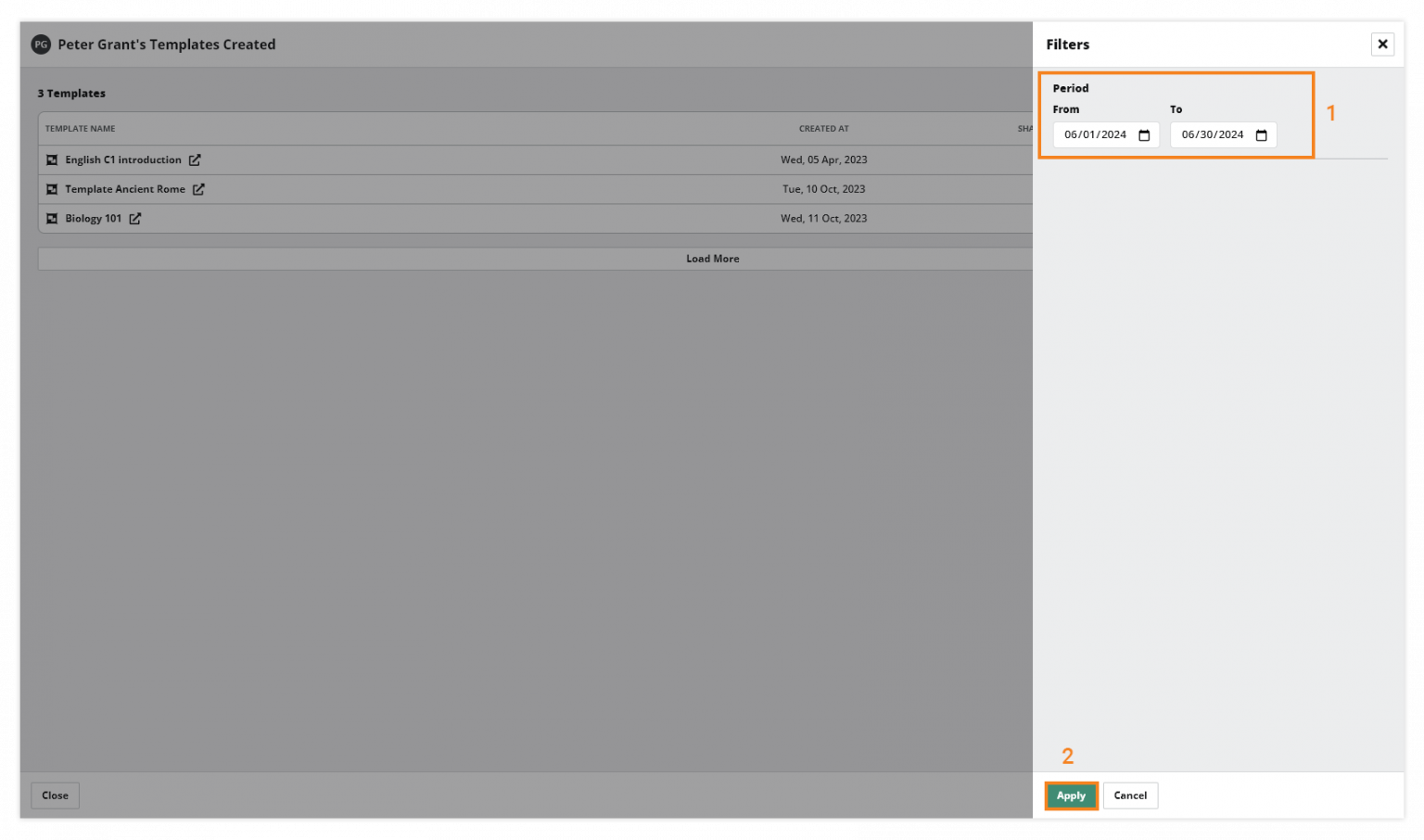Open Template Ancient Rome via external link icon
This screenshot has width=1424, height=840.
(x=198, y=189)
